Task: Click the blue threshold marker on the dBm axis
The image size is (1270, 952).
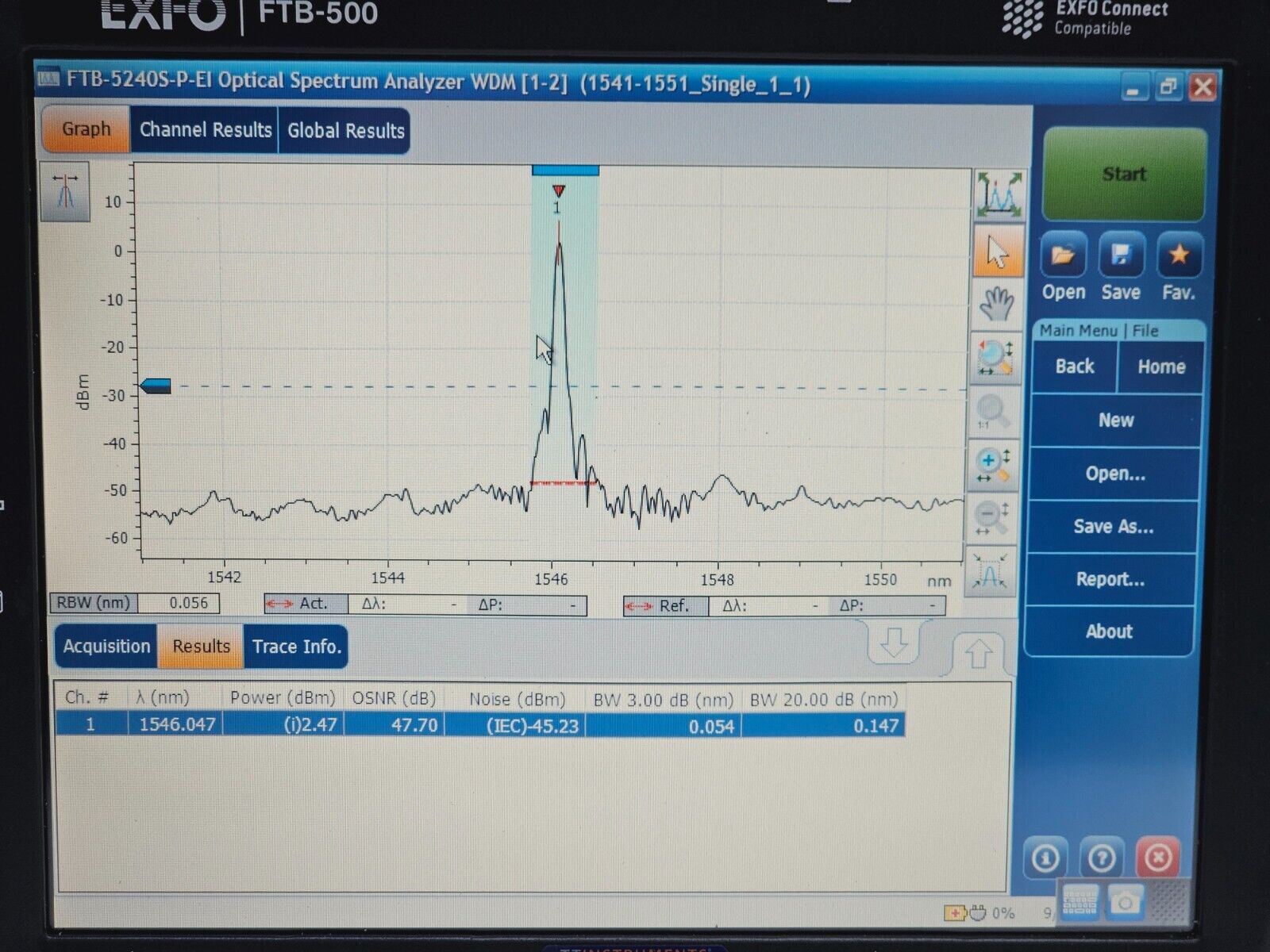Action: 155,385
